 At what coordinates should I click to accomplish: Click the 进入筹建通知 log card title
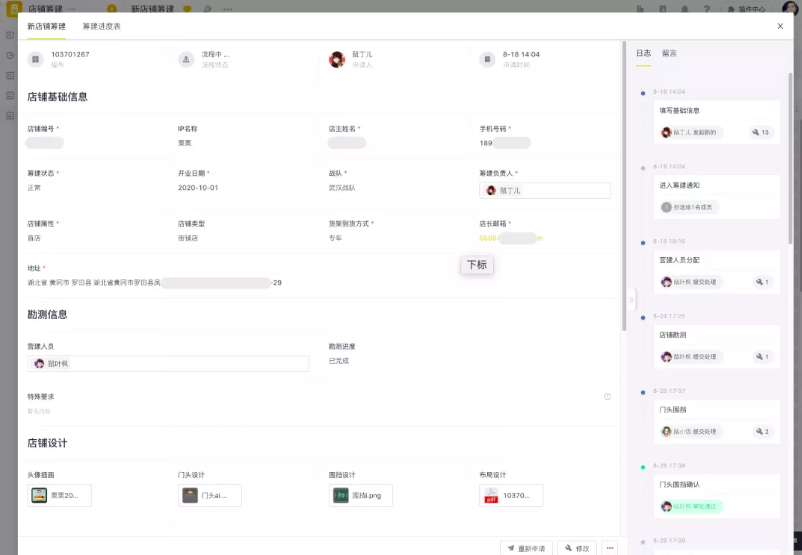click(x=679, y=185)
